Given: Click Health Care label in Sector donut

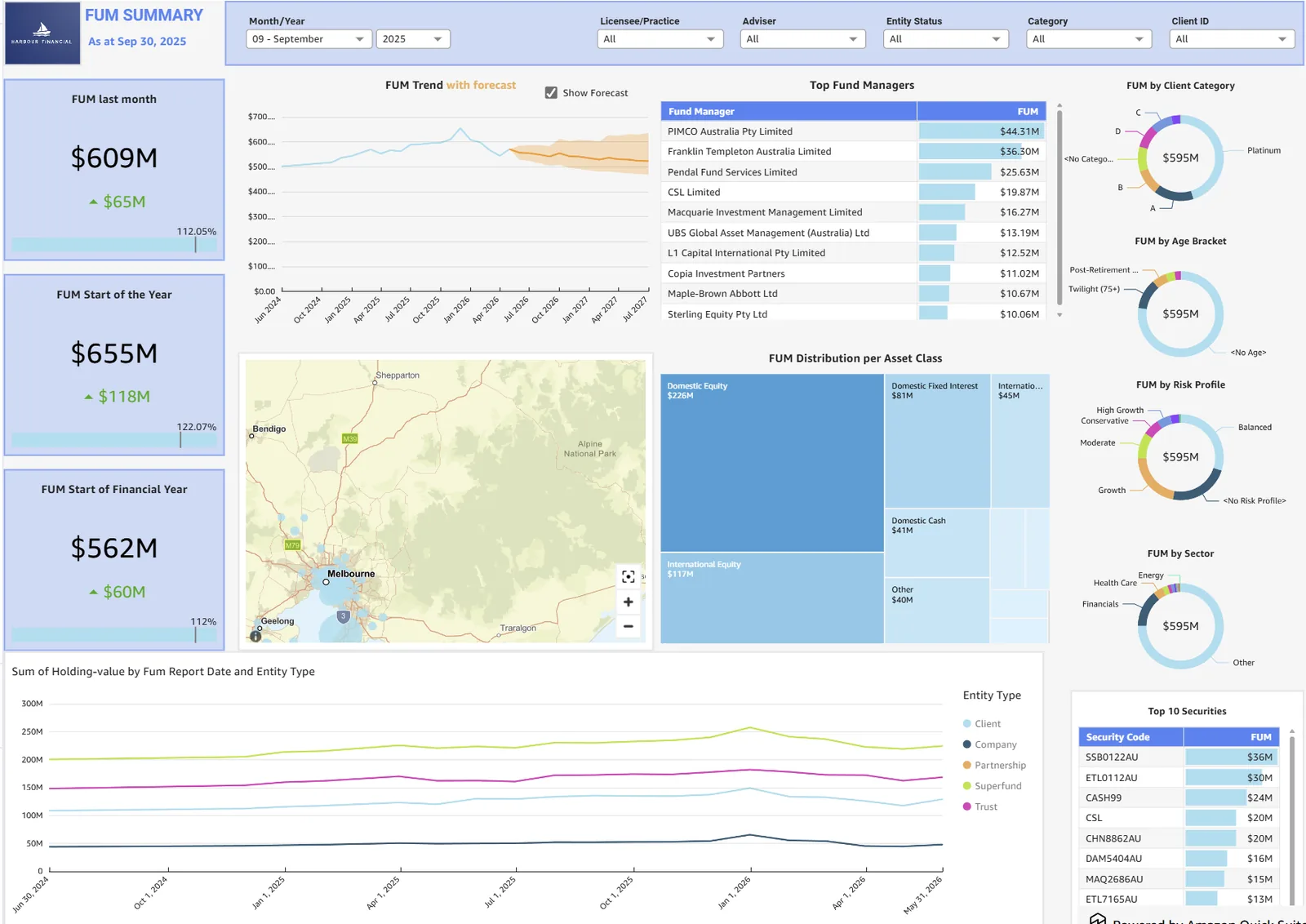Looking at the screenshot, I should coord(1115,584).
